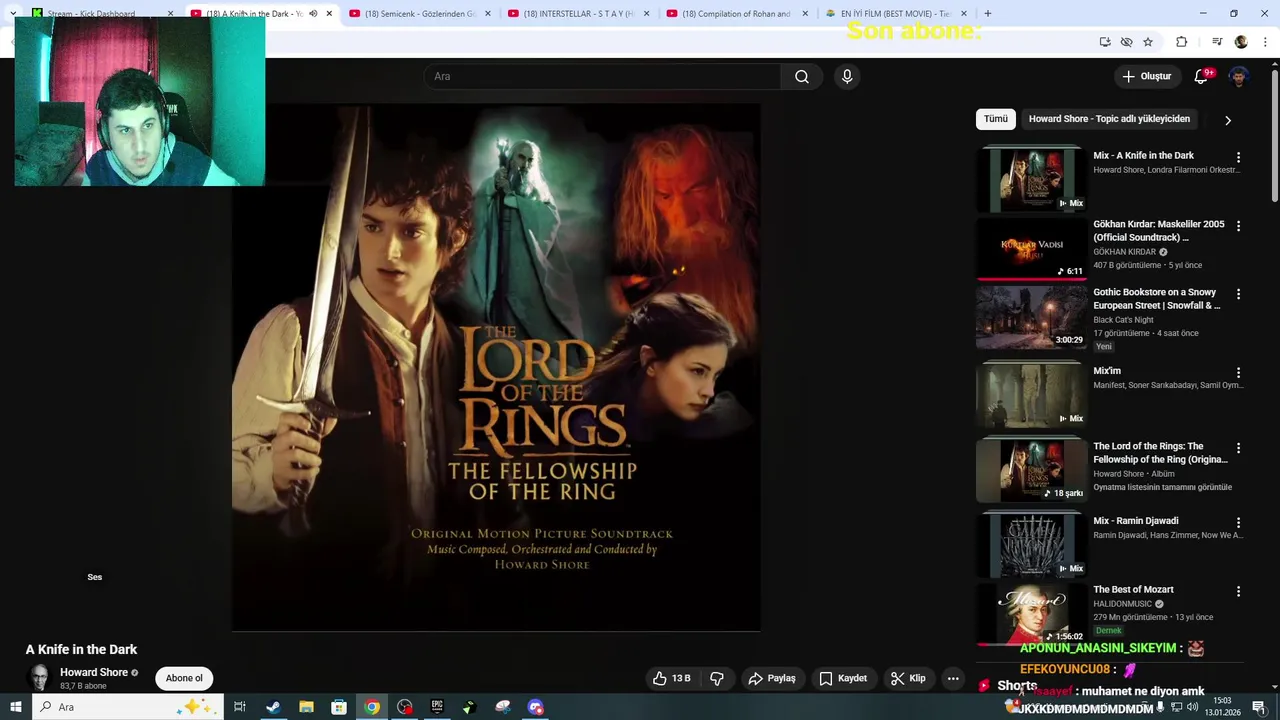Select the Tümü filter chip
This screenshot has height=720, width=1280.
996,119
